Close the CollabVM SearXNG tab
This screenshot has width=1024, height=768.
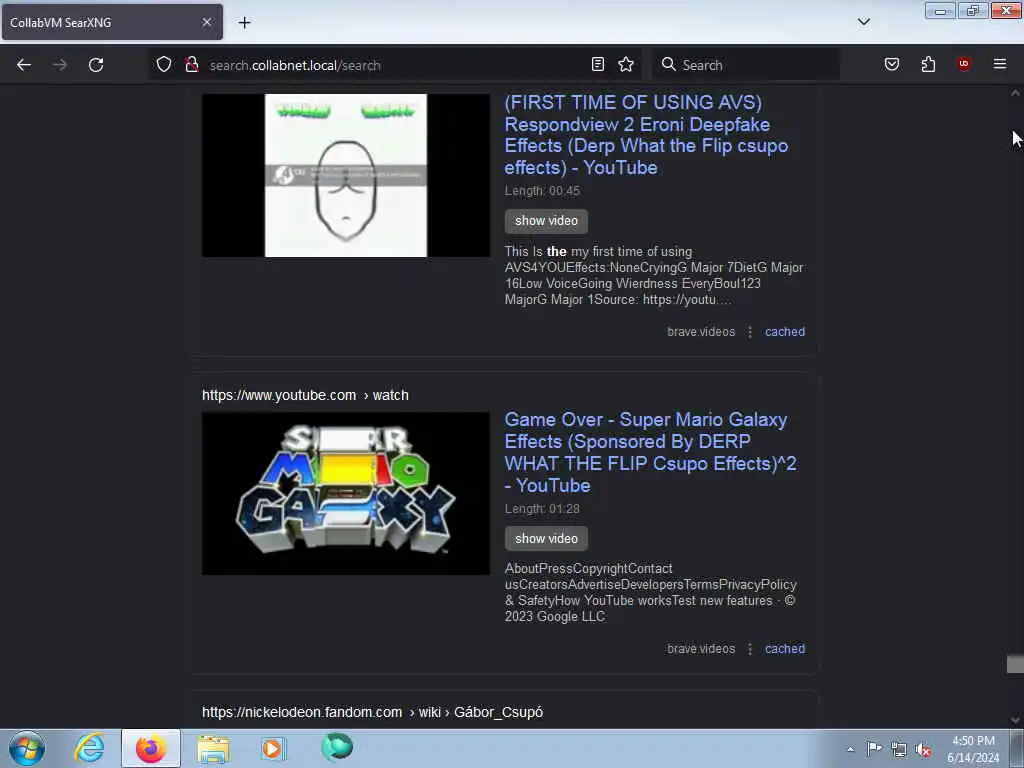coord(206,22)
